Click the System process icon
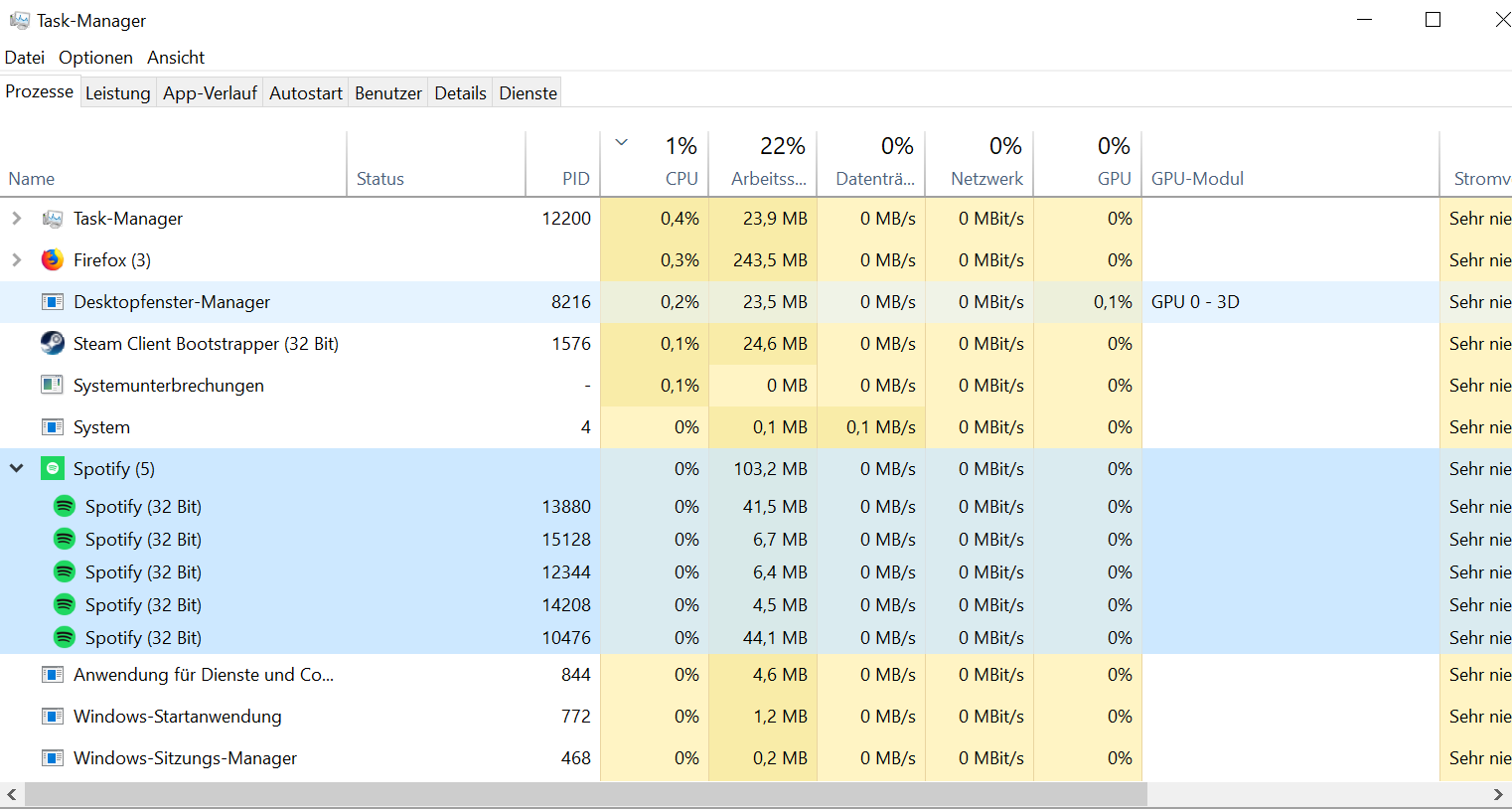The width and height of the screenshot is (1512, 811). [x=53, y=427]
